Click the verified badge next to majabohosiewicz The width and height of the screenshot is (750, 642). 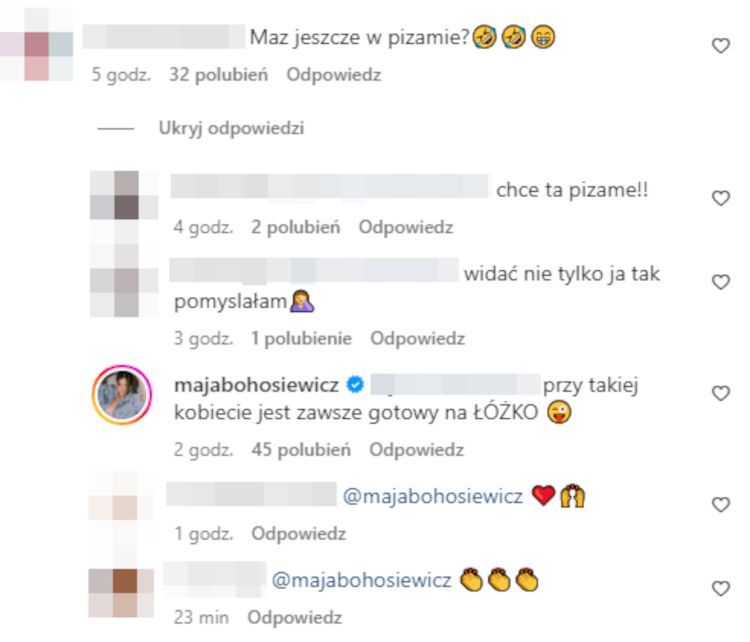pyautogui.click(x=355, y=385)
